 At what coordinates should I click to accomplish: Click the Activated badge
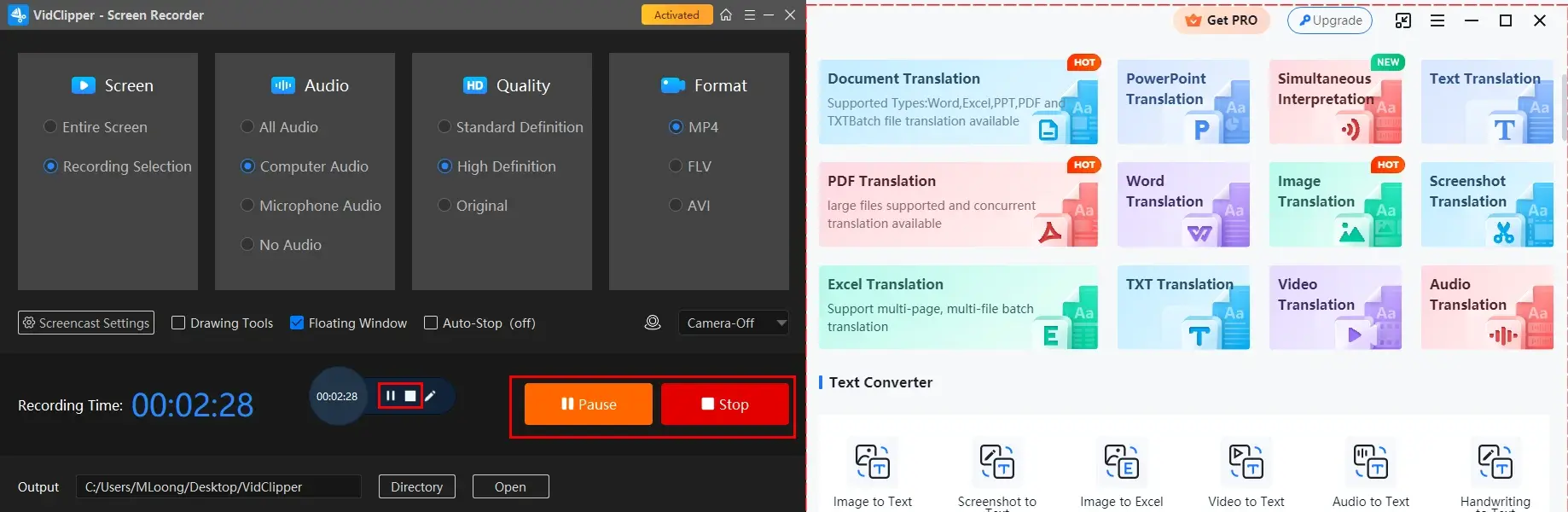tap(677, 15)
